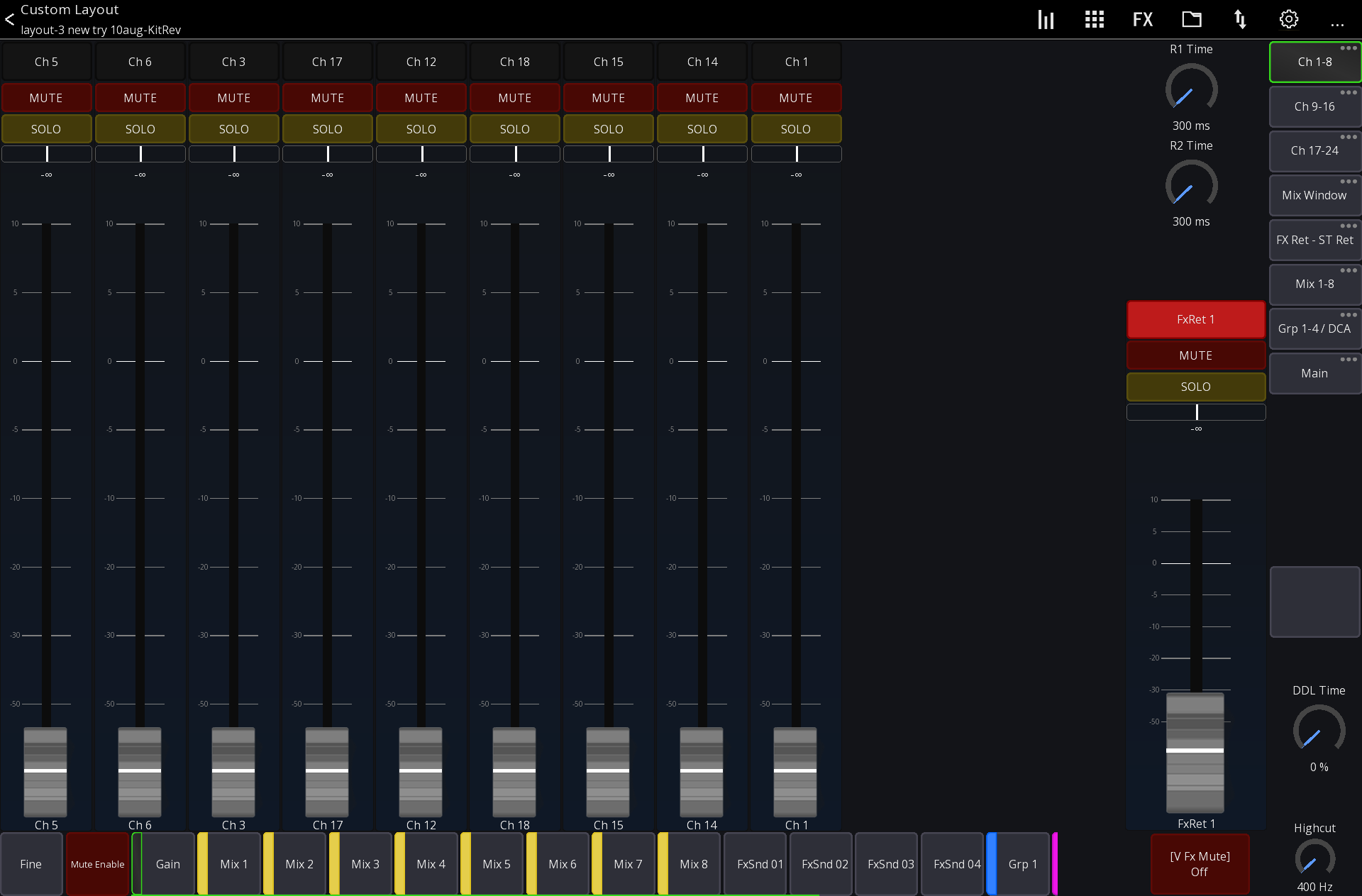Click the FxRet 1 fader handle
The width and height of the screenshot is (1362, 896).
[x=1195, y=751]
